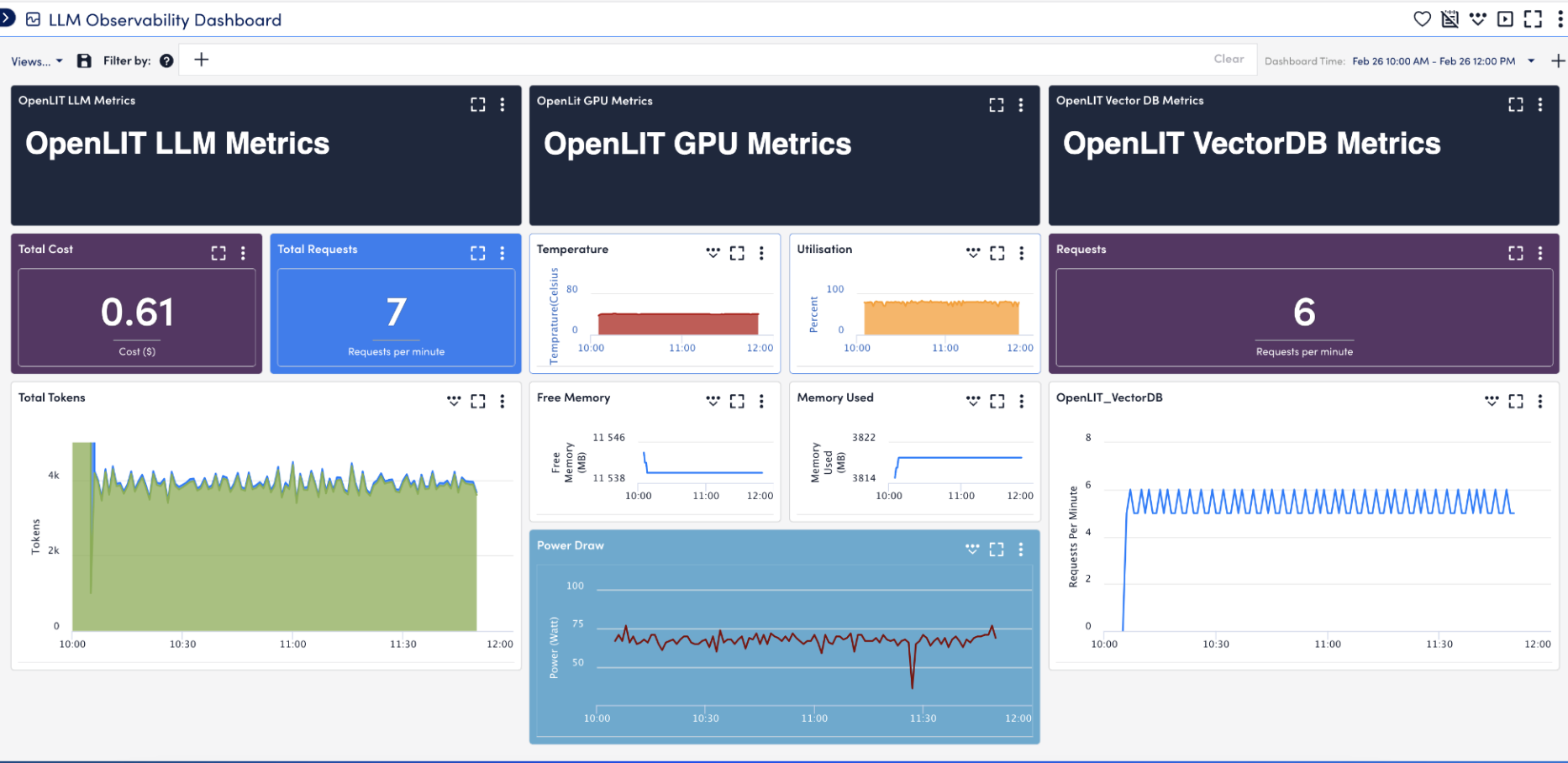
Task: Click the save view floppy icon
Action: point(84,61)
